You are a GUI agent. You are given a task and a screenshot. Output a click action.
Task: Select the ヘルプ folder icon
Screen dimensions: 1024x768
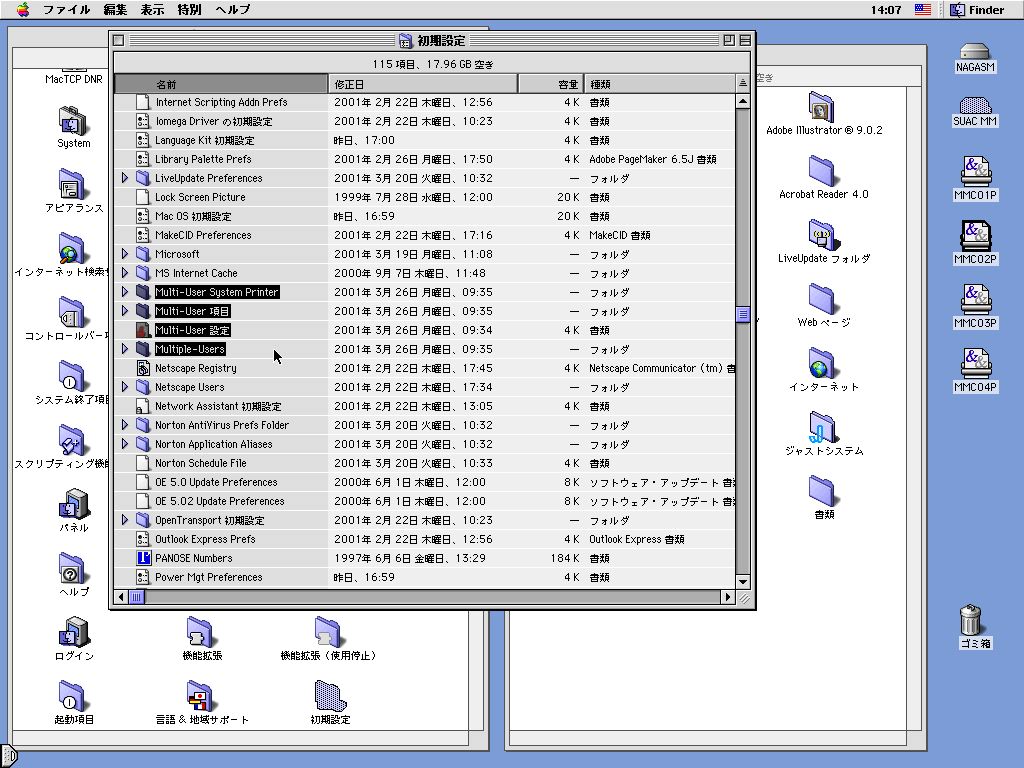coord(72,568)
